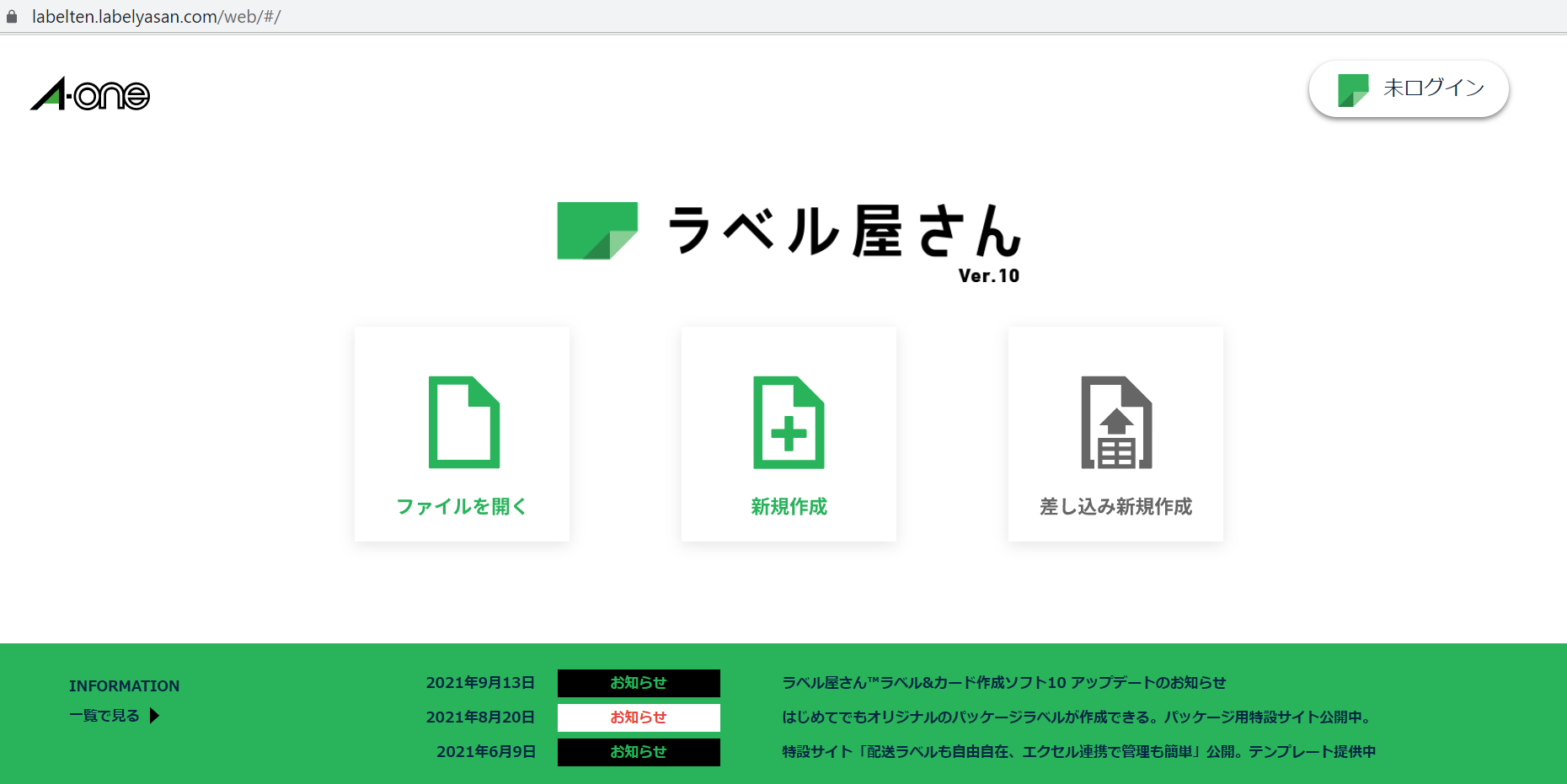The image size is (1567, 784).
Task: Open the 未ログイン login button
Action: tap(1432, 88)
